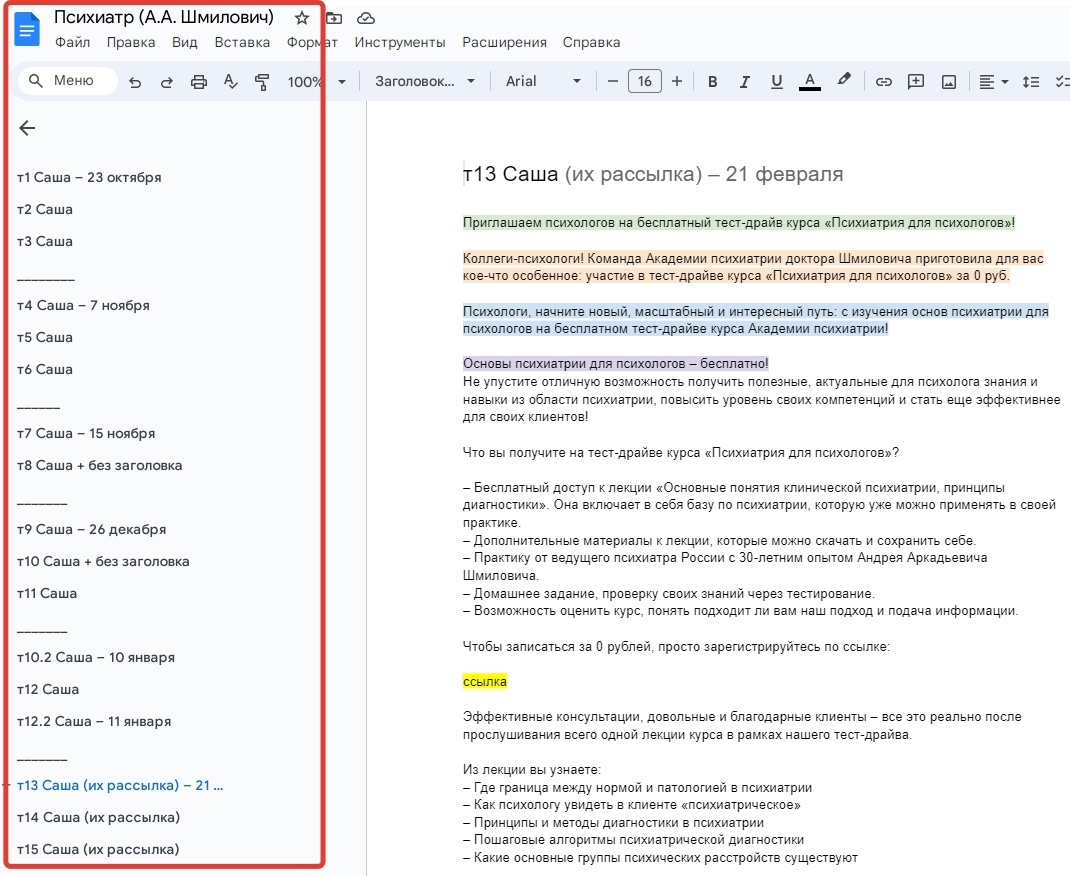Go to outline item т12 Саша
1070x876 pixels.
[x=48, y=690]
